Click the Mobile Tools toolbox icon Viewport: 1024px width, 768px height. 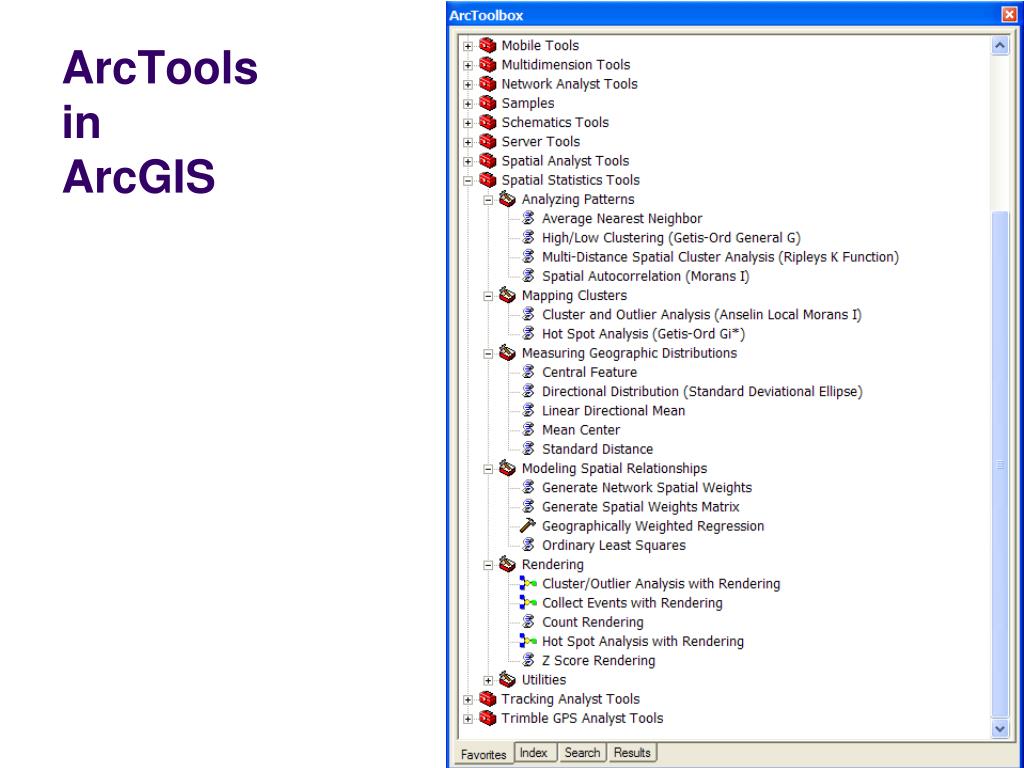(x=487, y=45)
